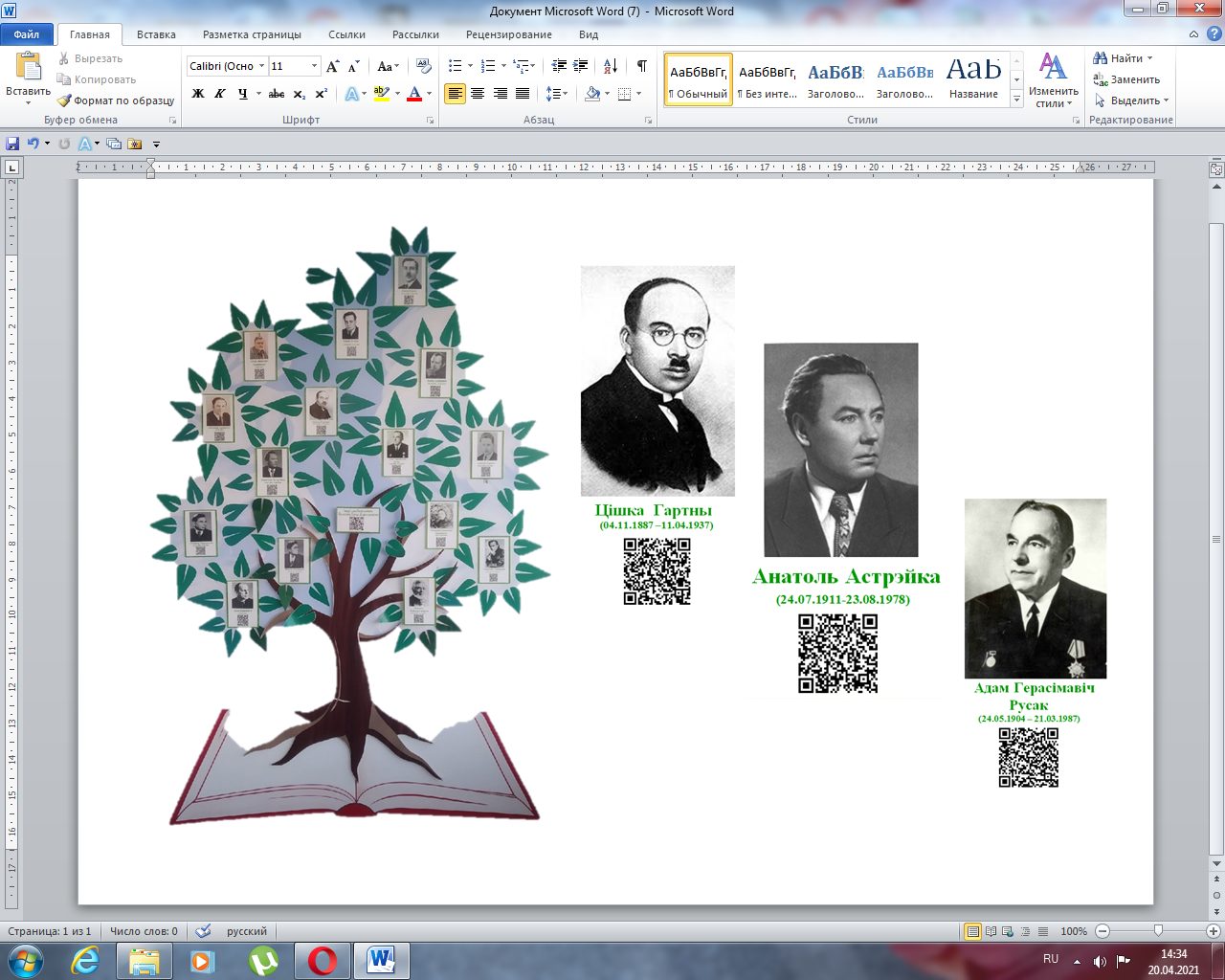Screen dimensions: 1225x980
Task: Toggle underline formatting (Ч)
Action: pos(243,94)
